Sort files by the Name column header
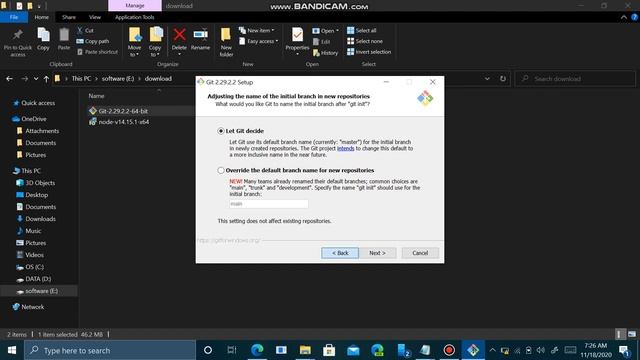Screen dimensions: 640x360 point(96,96)
